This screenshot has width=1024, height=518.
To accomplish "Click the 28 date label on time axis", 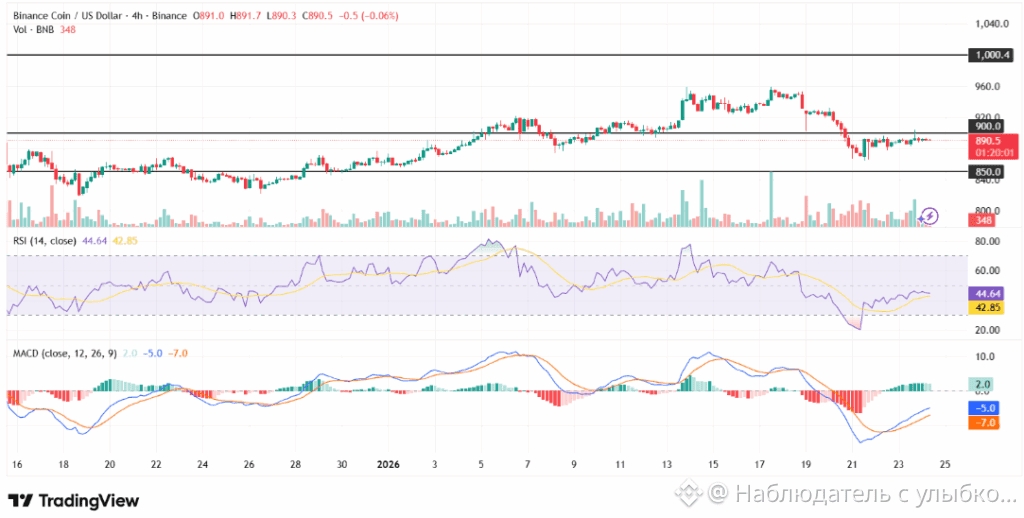I will tap(295, 464).
